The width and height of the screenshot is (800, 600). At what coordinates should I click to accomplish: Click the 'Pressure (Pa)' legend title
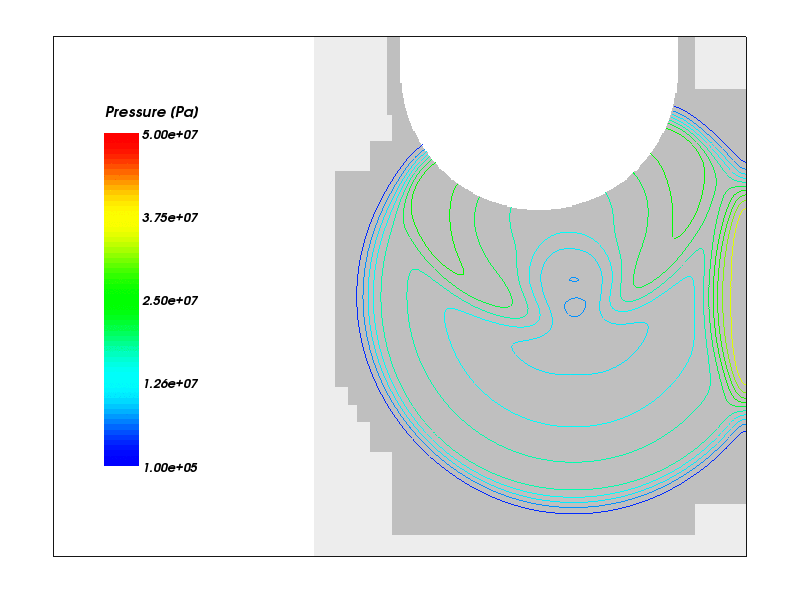coord(152,112)
